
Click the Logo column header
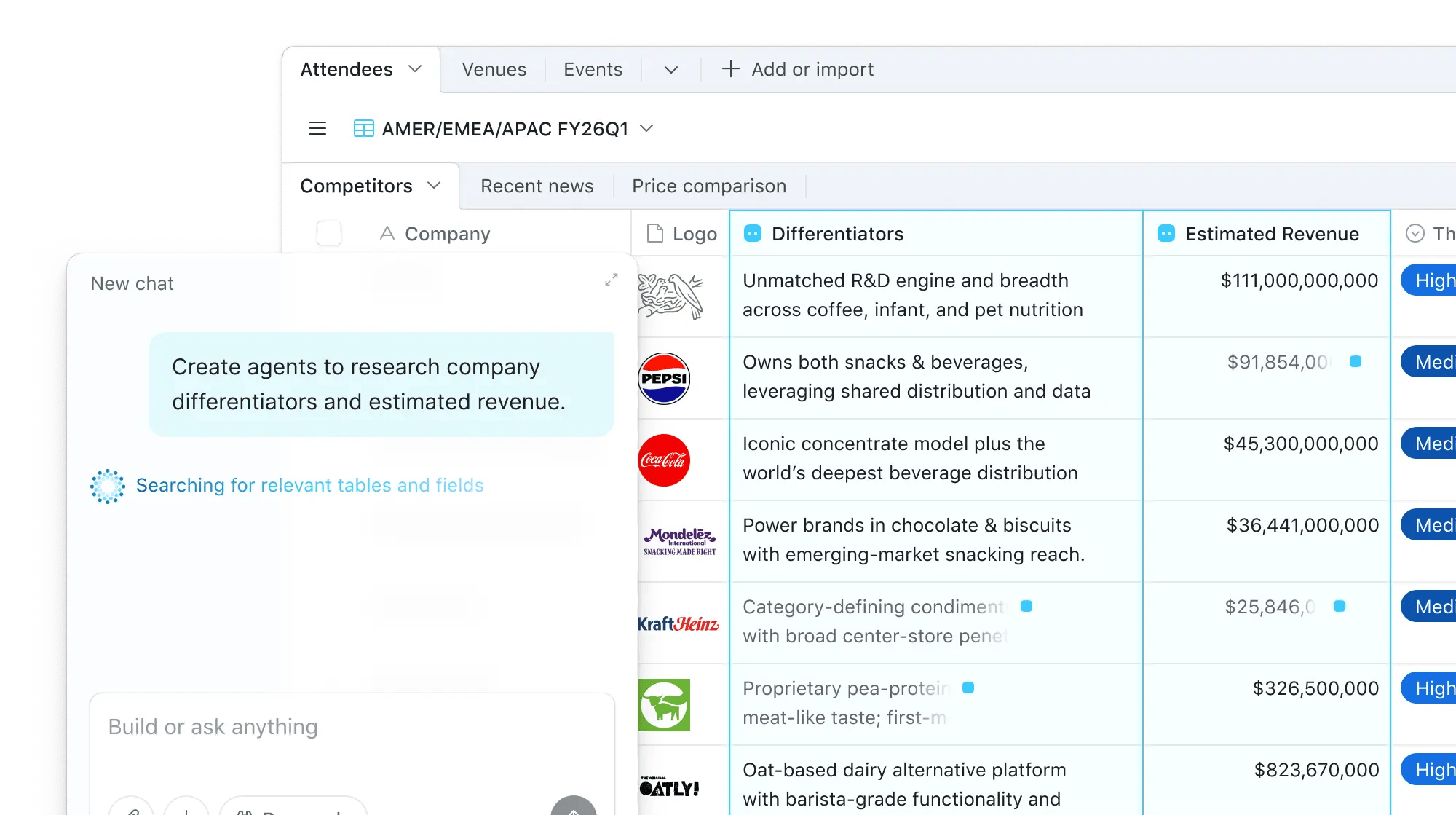point(680,233)
